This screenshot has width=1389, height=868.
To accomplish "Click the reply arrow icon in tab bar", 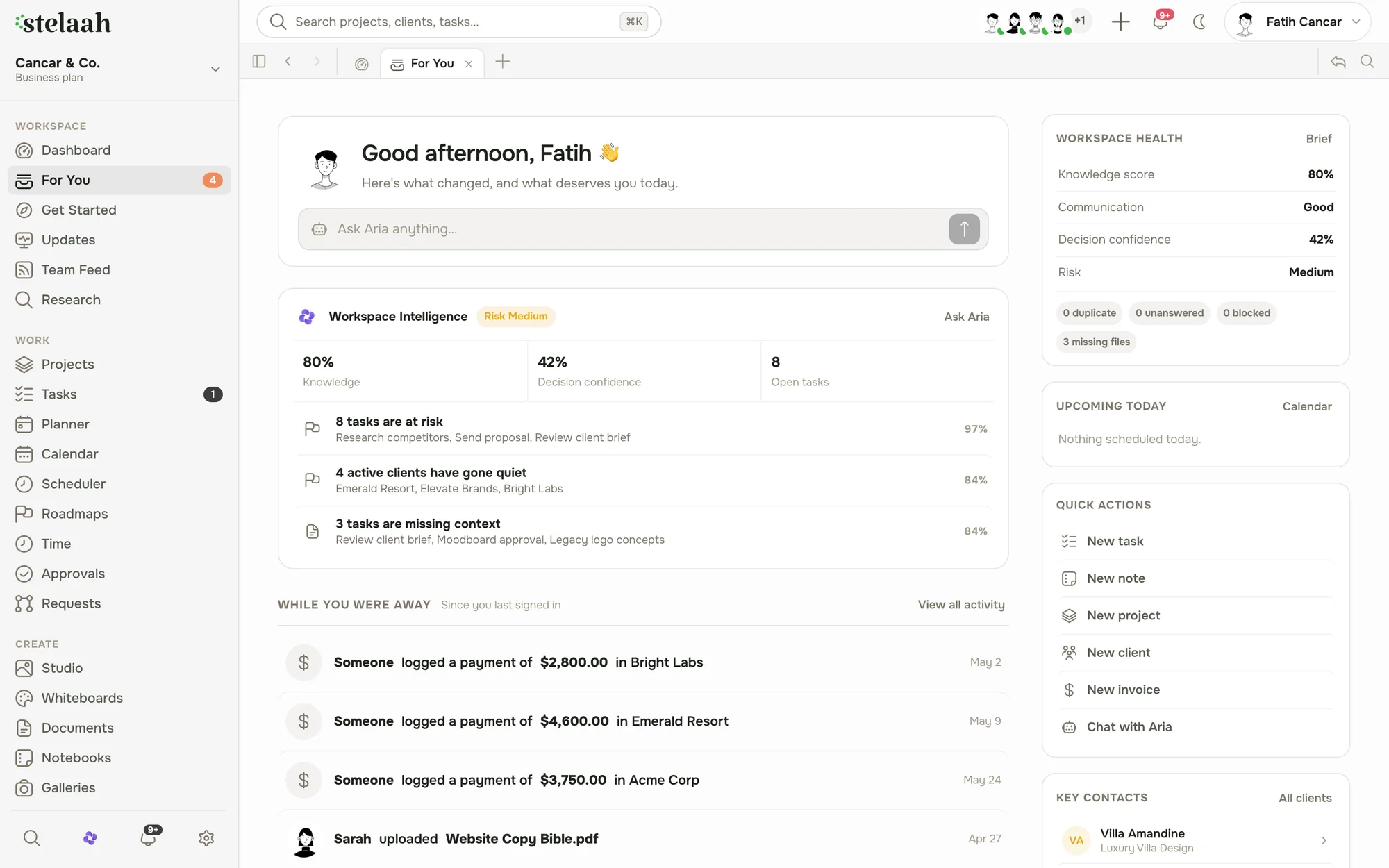I will pyautogui.click(x=1338, y=62).
